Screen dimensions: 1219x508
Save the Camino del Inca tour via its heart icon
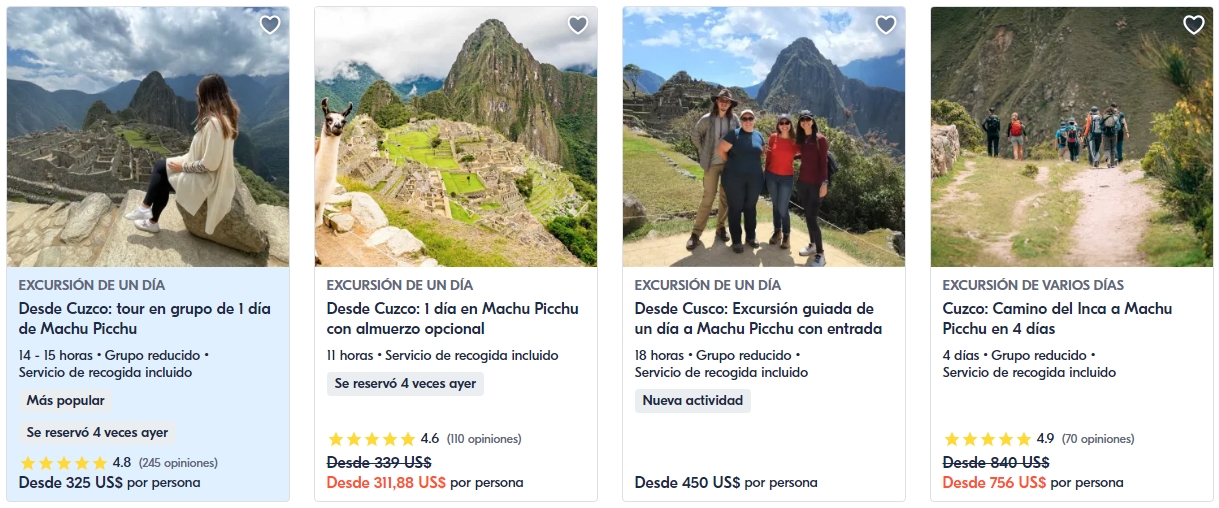click(x=1194, y=25)
